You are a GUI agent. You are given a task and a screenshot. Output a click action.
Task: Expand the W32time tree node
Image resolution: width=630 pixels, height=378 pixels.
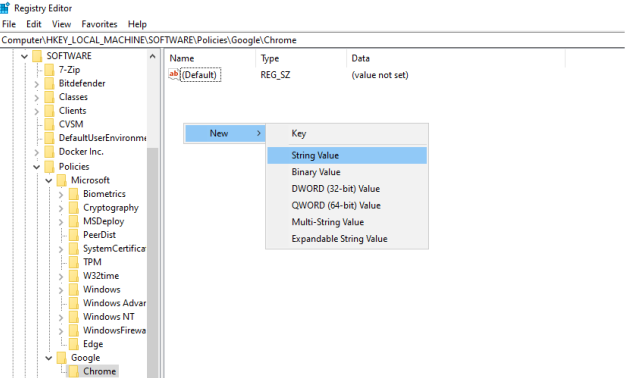point(61,276)
